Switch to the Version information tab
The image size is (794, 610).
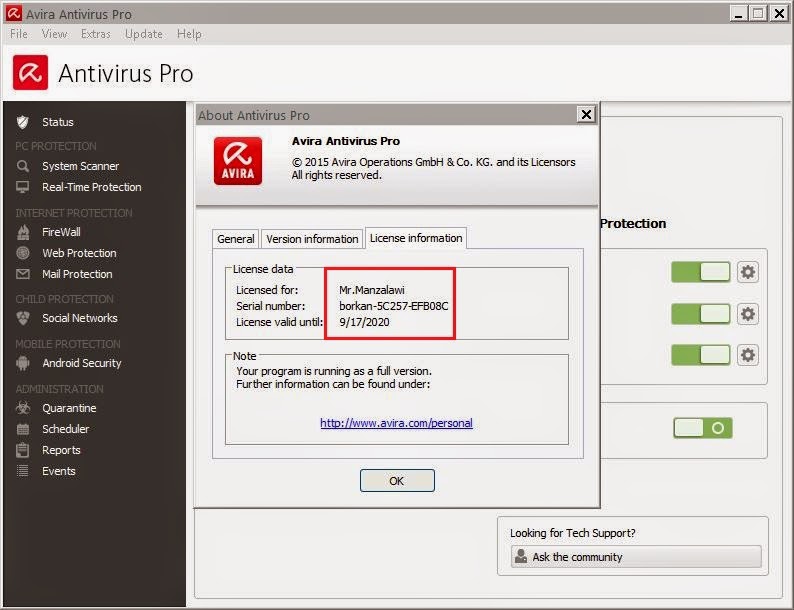tap(312, 239)
